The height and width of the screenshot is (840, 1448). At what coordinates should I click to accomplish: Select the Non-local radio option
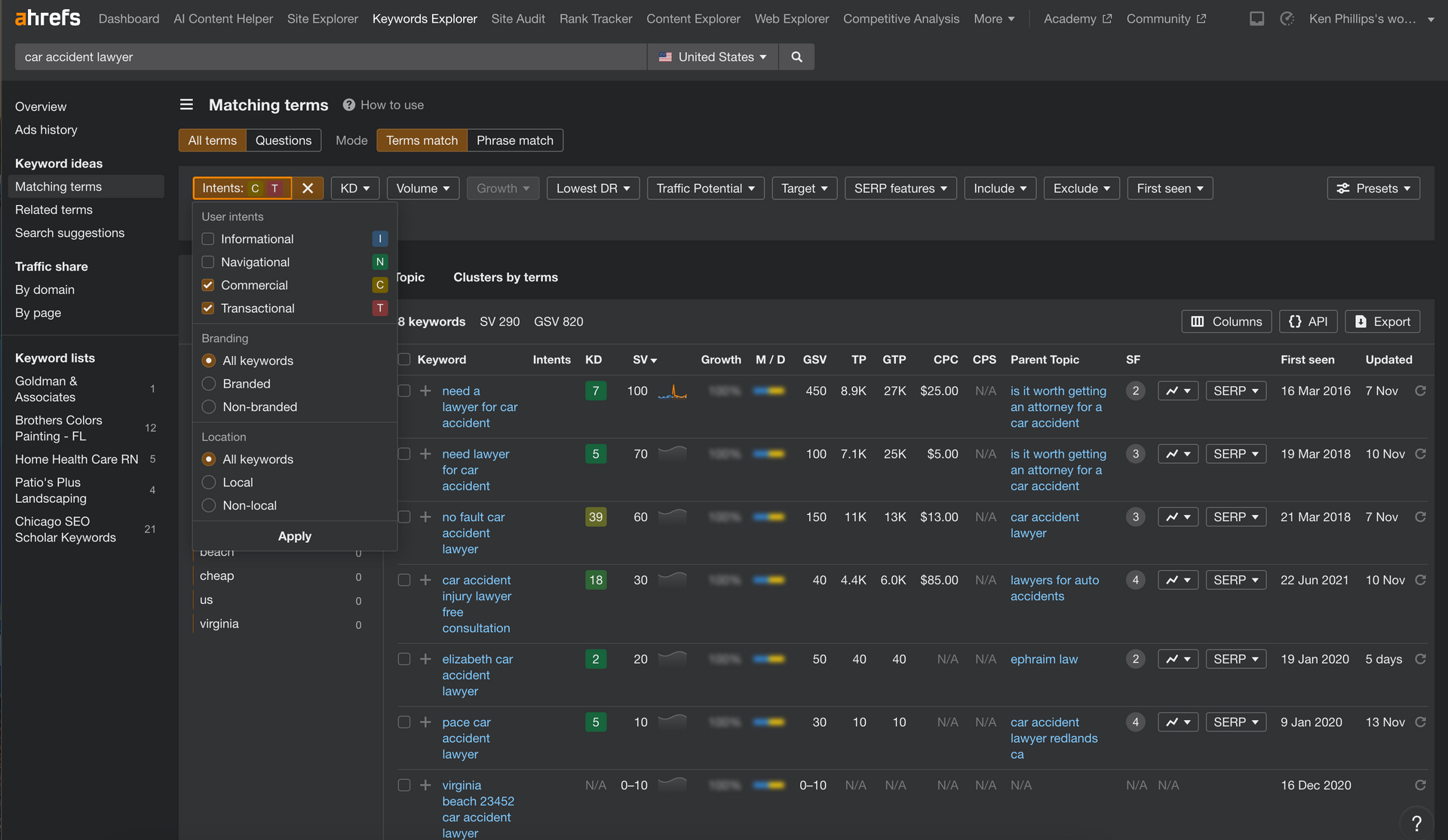209,505
